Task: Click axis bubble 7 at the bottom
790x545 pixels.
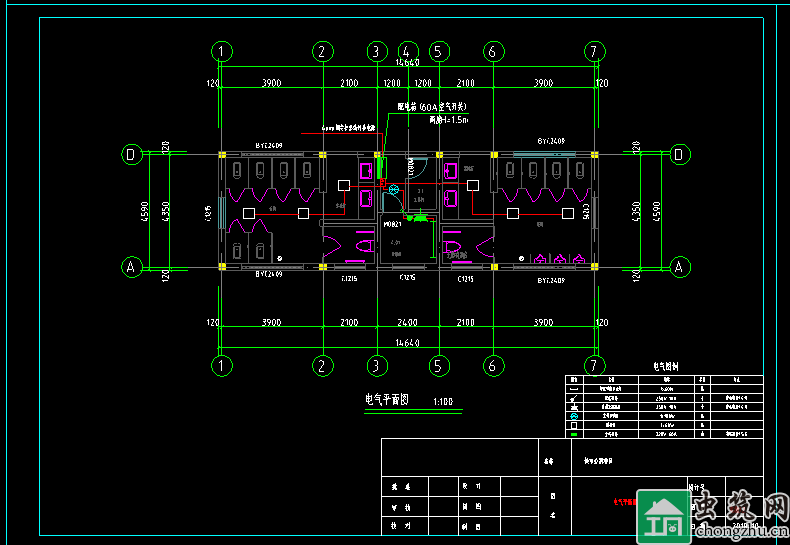Action: 594,365
